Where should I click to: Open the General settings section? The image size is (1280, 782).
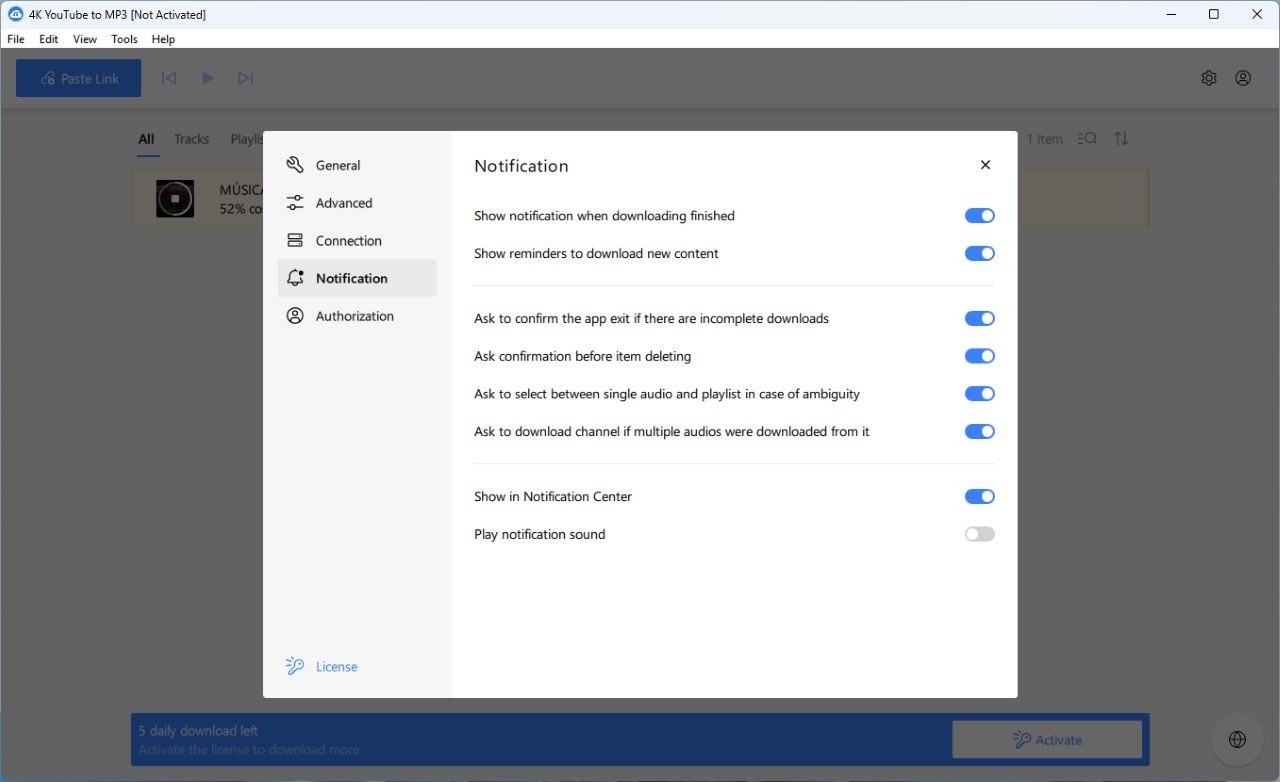click(357, 165)
